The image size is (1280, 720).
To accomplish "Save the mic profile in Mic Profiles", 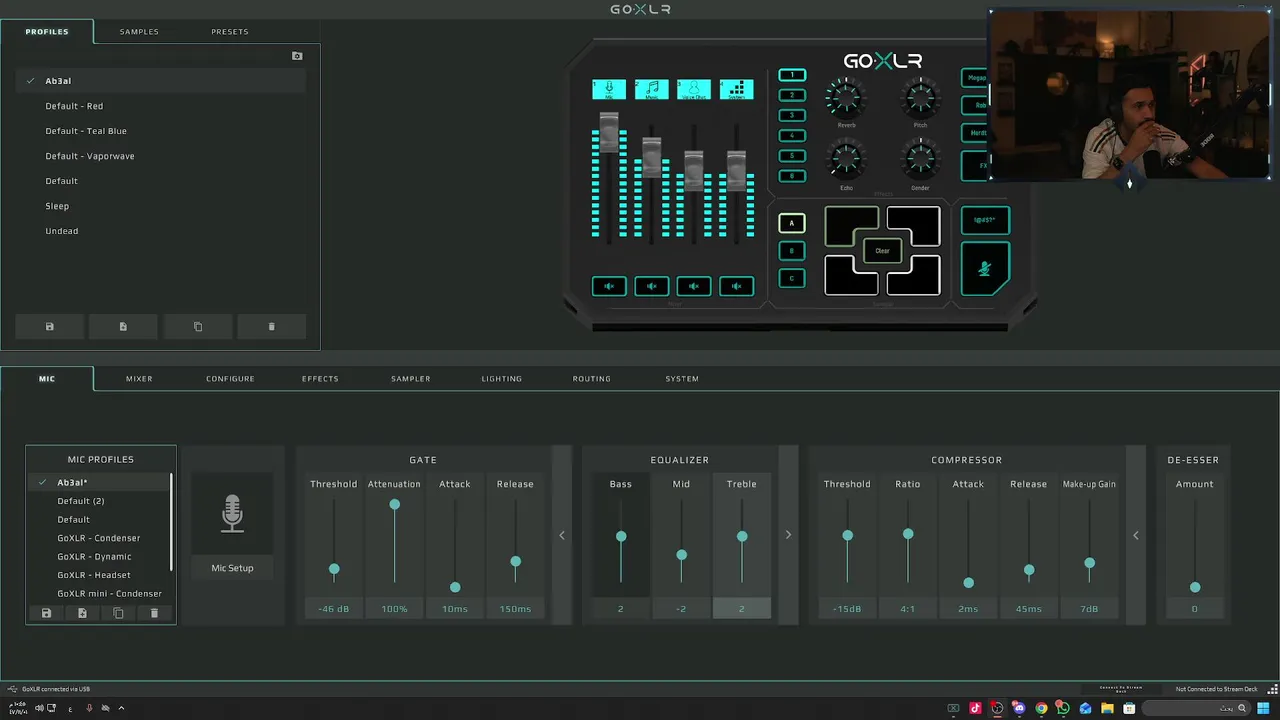I will pyautogui.click(x=46, y=613).
